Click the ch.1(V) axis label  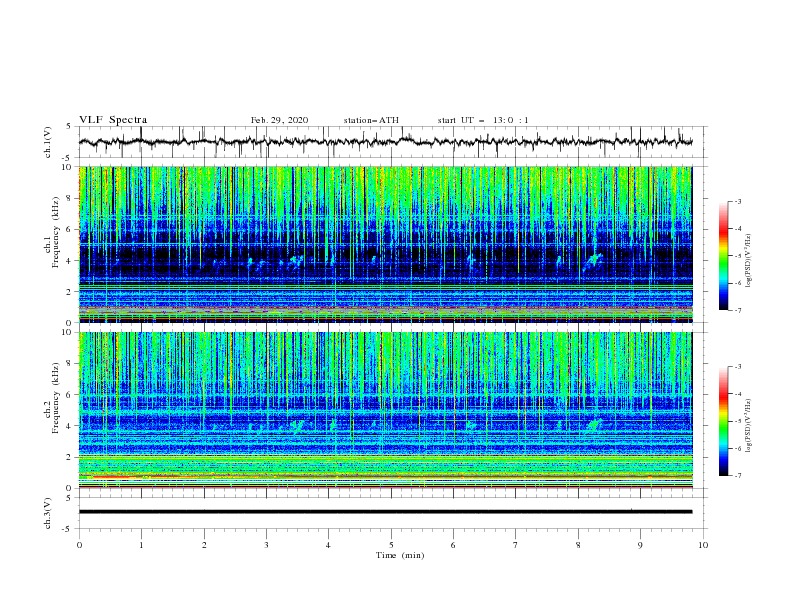pos(48,142)
